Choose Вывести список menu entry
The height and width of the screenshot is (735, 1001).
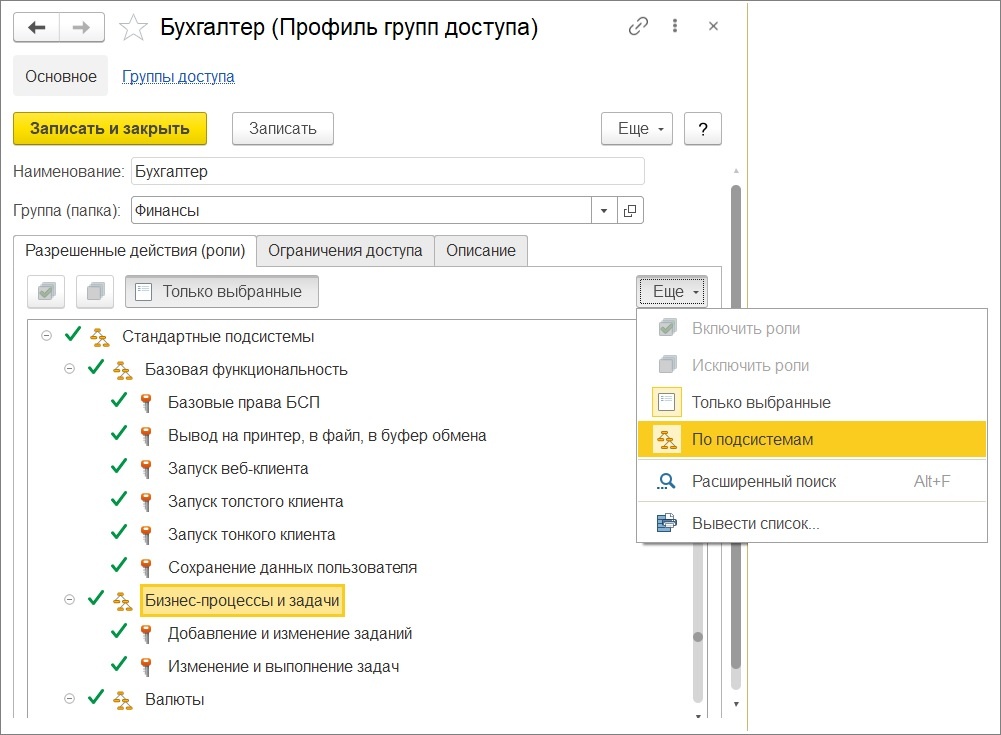(x=811, y=524)
